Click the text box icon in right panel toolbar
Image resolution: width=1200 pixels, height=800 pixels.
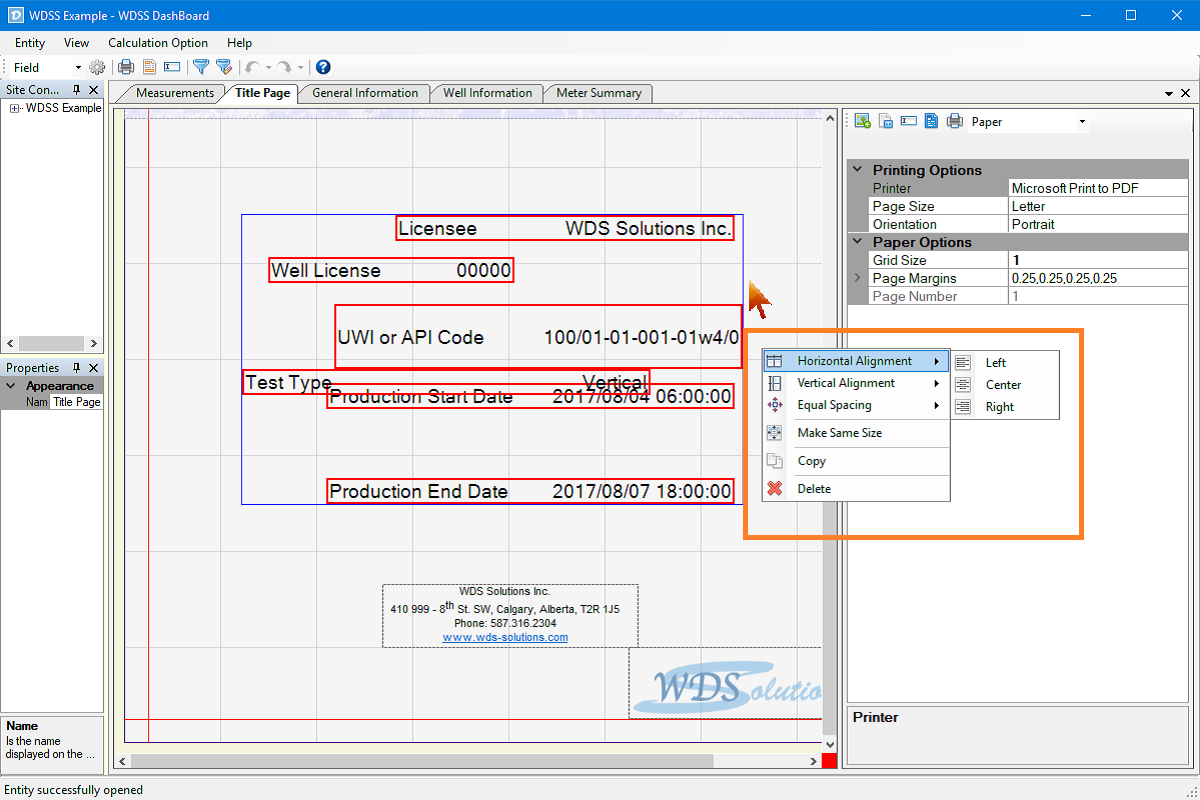point(908,121)
